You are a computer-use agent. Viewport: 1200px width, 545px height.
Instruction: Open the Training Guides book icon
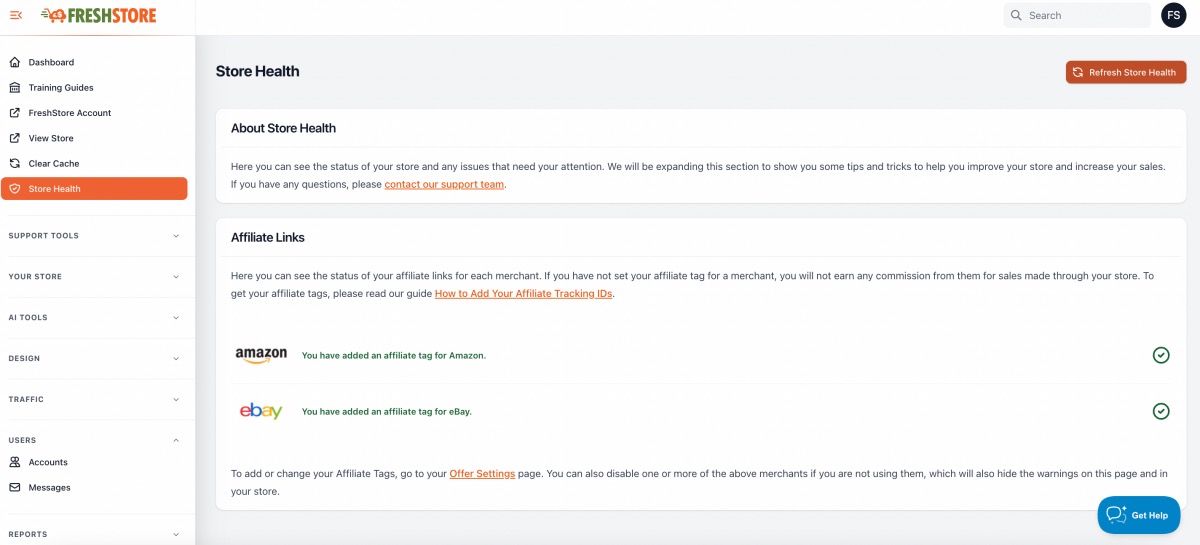point(15,87)
